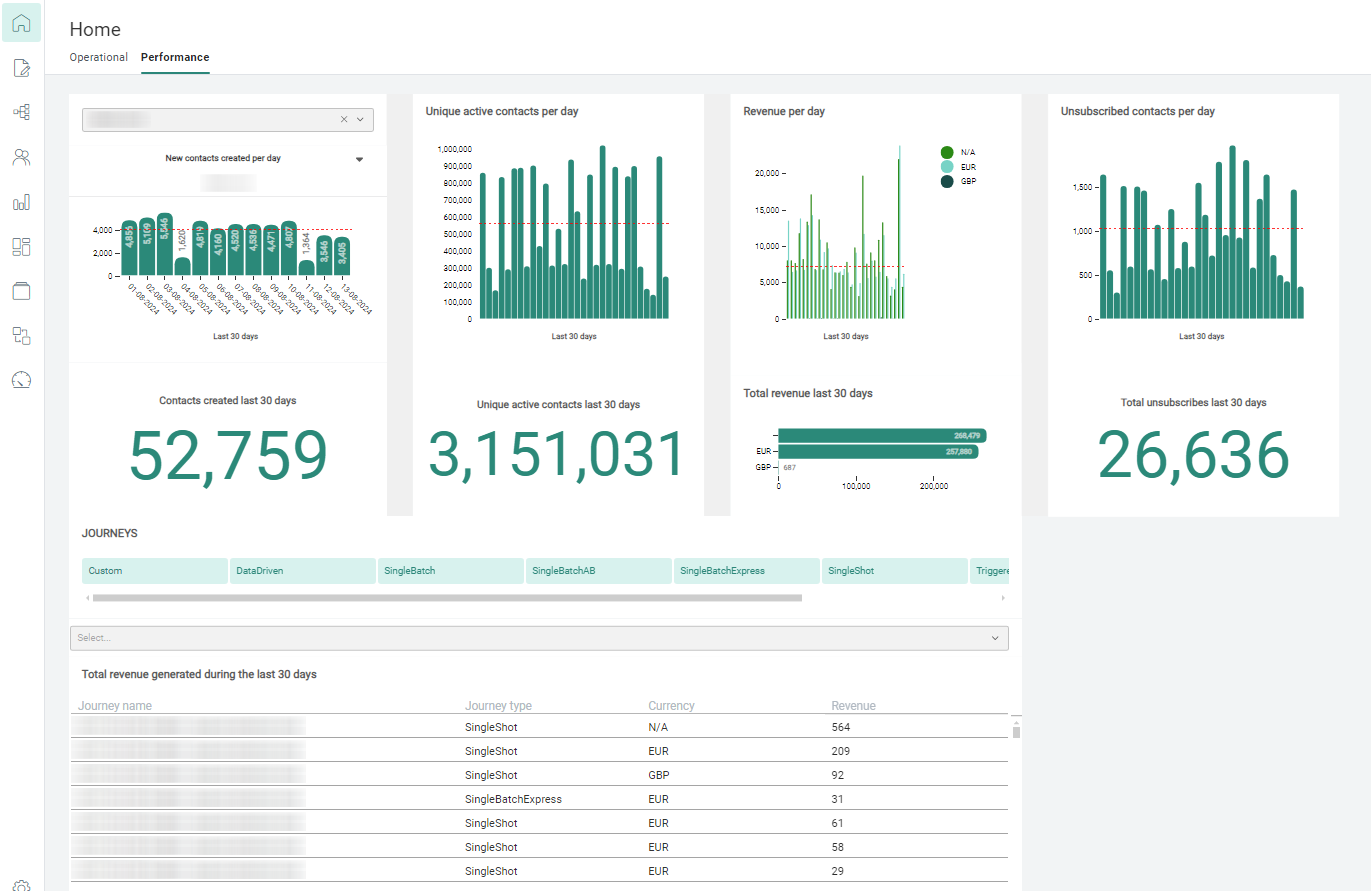The height and width of the screenshot is (891, 1371).
Task: Expand the New contacts created per day arrow
Action: pos(359,159)
